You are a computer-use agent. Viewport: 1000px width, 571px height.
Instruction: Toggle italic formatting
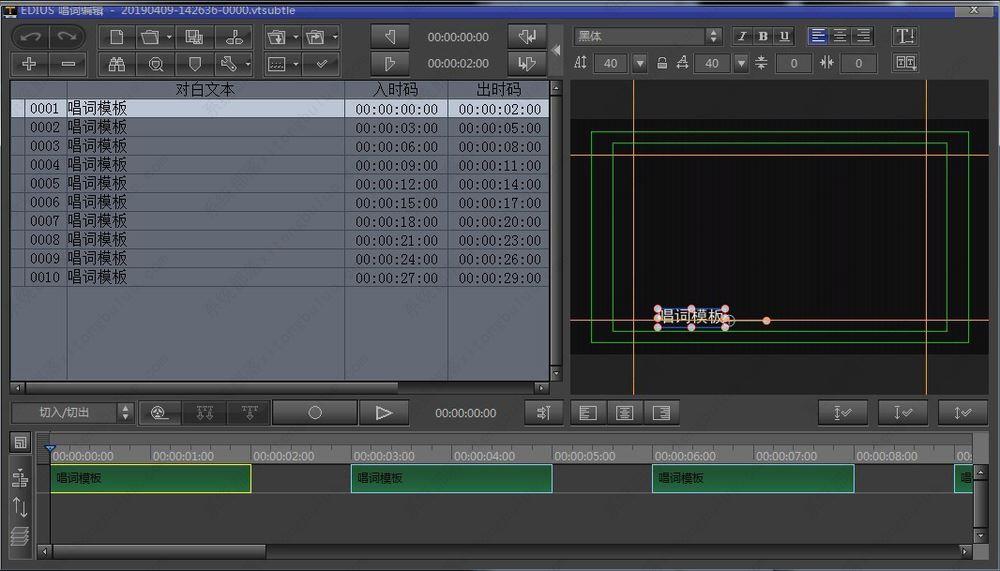pyautogui.click(x=742, y=36)
